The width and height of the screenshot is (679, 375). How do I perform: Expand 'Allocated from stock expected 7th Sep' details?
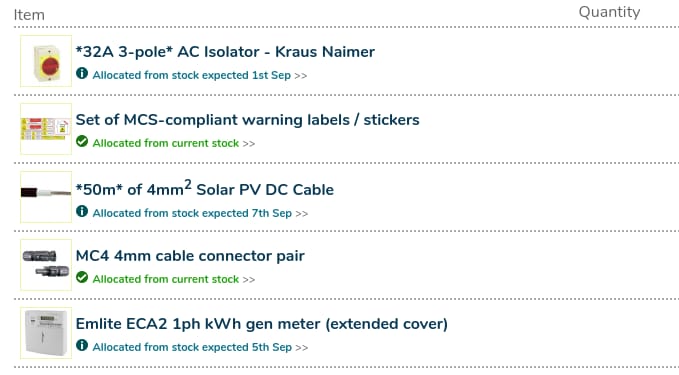(200, 213)
